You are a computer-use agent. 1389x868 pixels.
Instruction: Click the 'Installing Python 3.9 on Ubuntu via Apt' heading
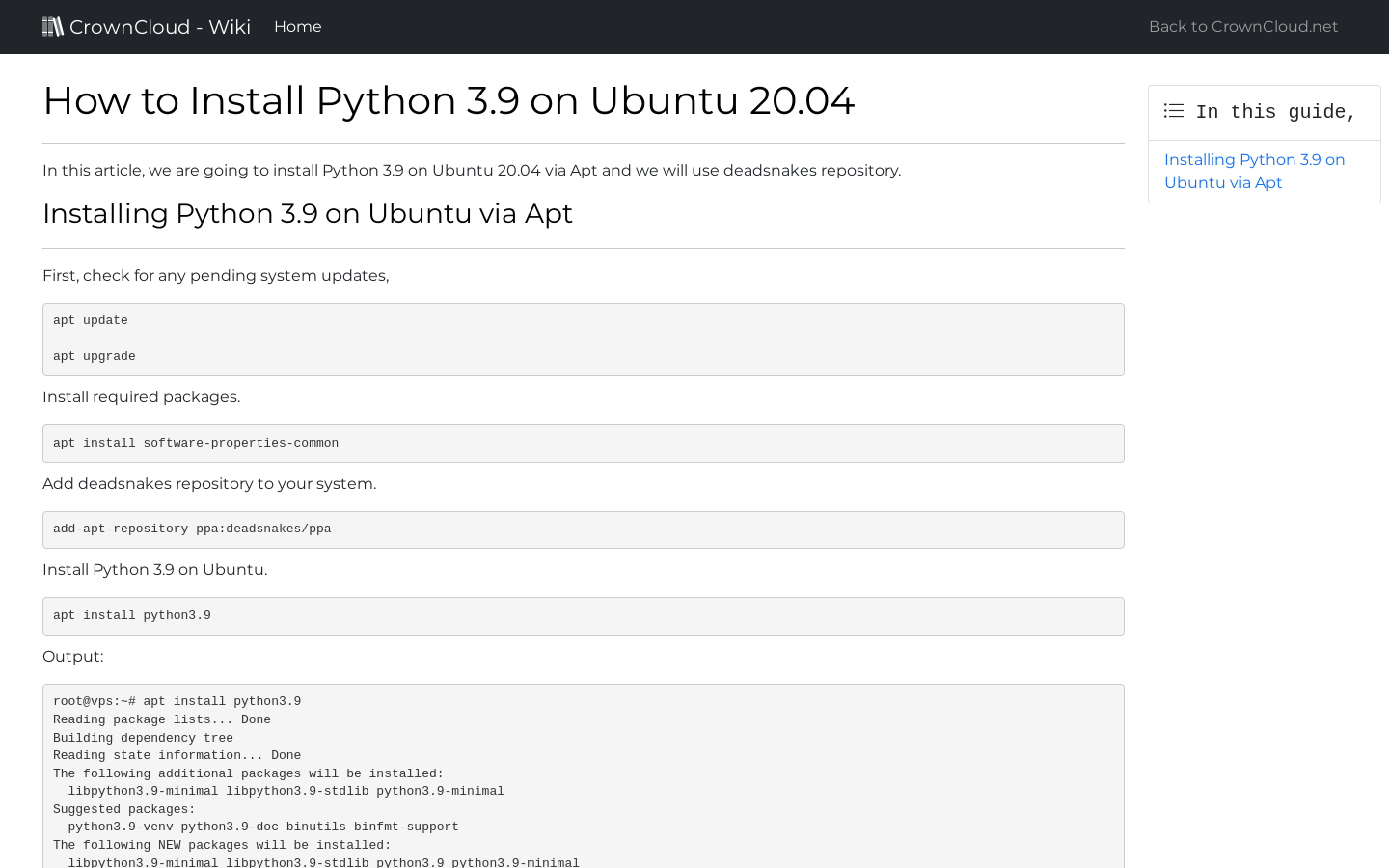[308, 213]
